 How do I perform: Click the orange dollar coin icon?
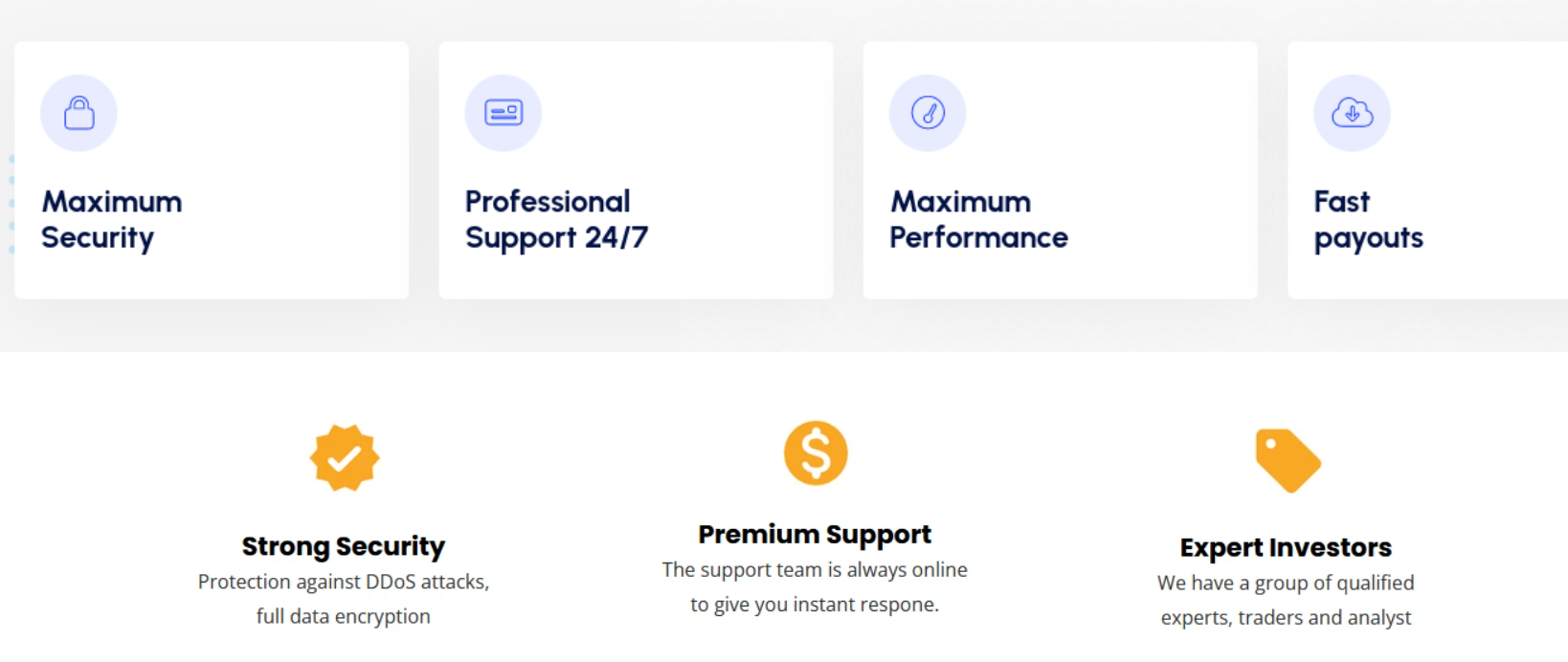click(x=816, y=452)
